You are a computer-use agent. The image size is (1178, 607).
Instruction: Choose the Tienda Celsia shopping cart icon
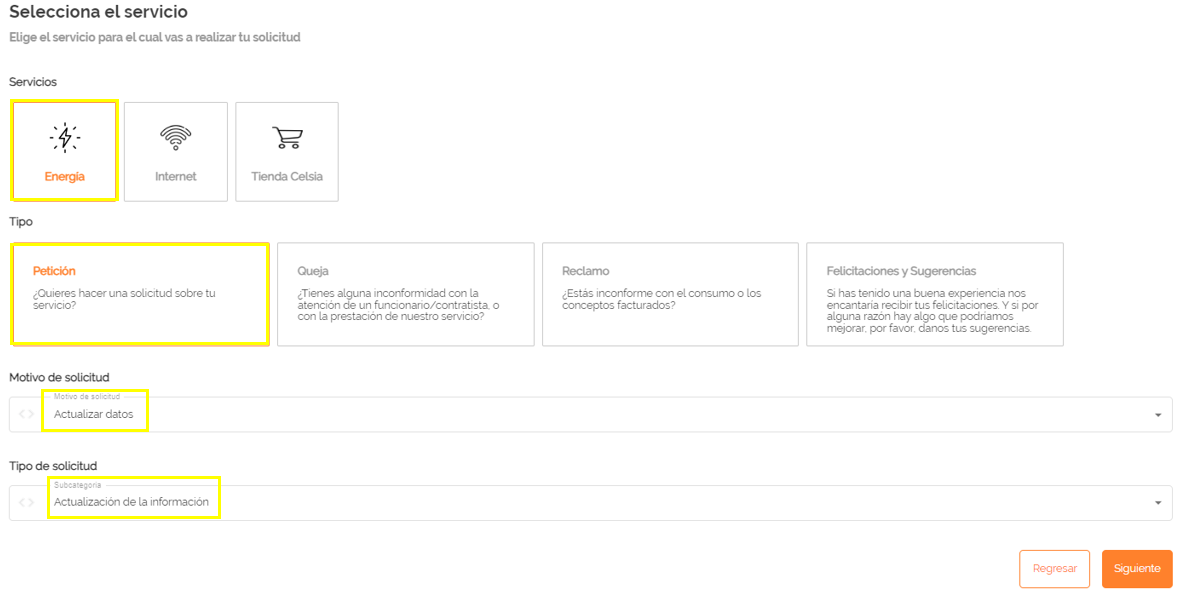[x=287, y=138]
